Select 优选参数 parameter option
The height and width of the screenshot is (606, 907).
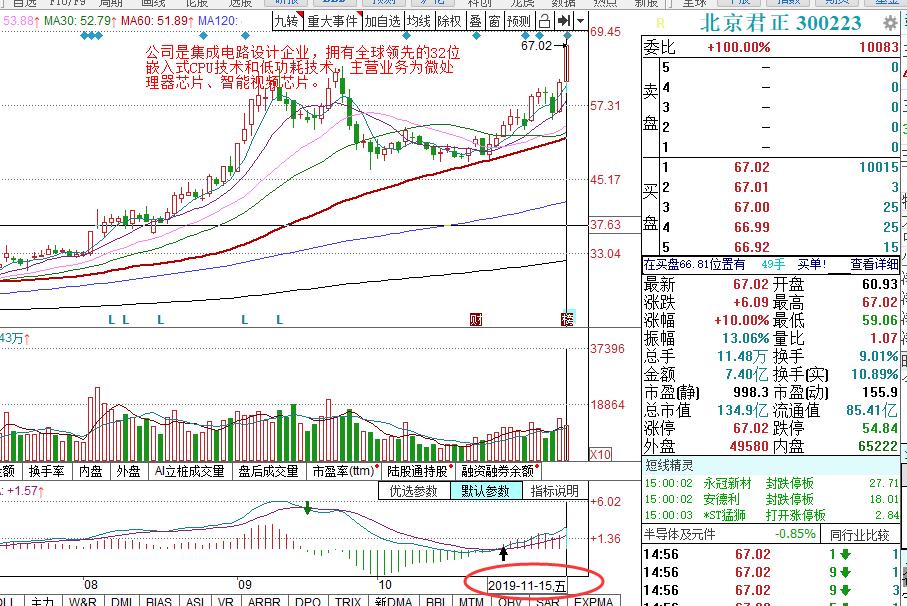(414, 491)
